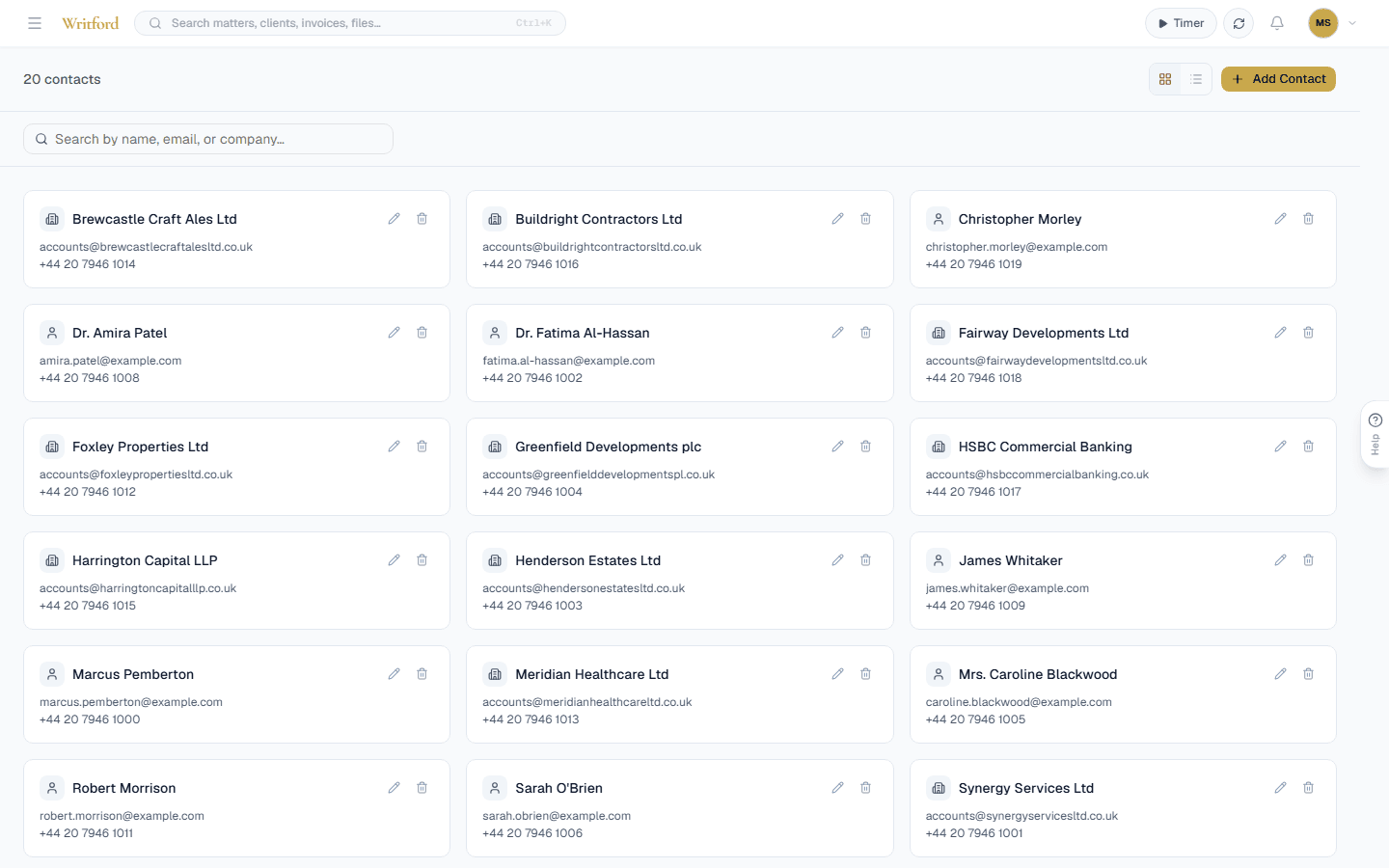Expand the user account menu chevron
The height and width of the screenshot is (868, 1389).
coord(1352,23)
